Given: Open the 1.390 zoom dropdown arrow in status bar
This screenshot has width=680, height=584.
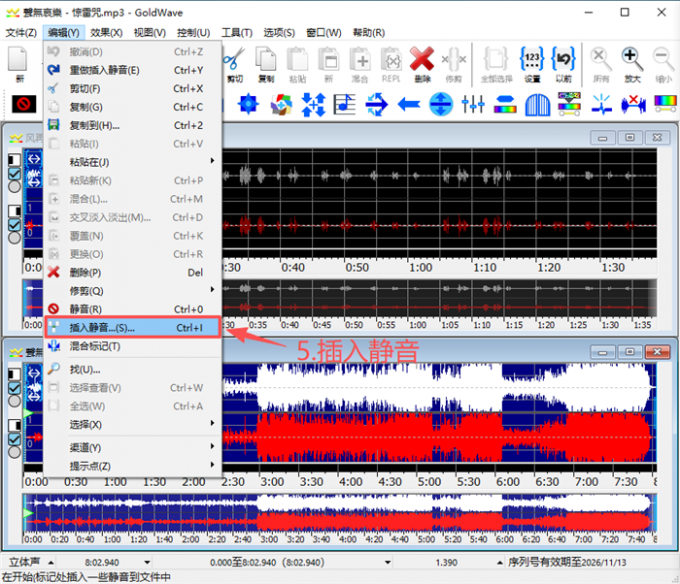Looking at the screenshot, I should coord(500,563).
